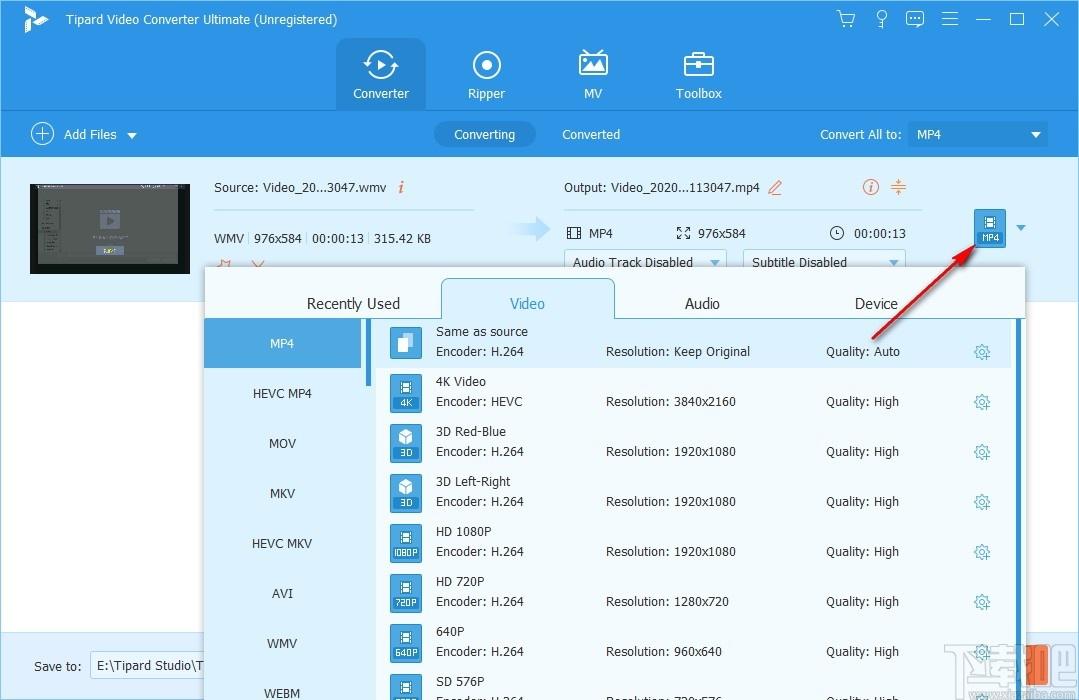Screen dimensions: 1079x700
Task: Show the Converting list
Action: [484, 134]
